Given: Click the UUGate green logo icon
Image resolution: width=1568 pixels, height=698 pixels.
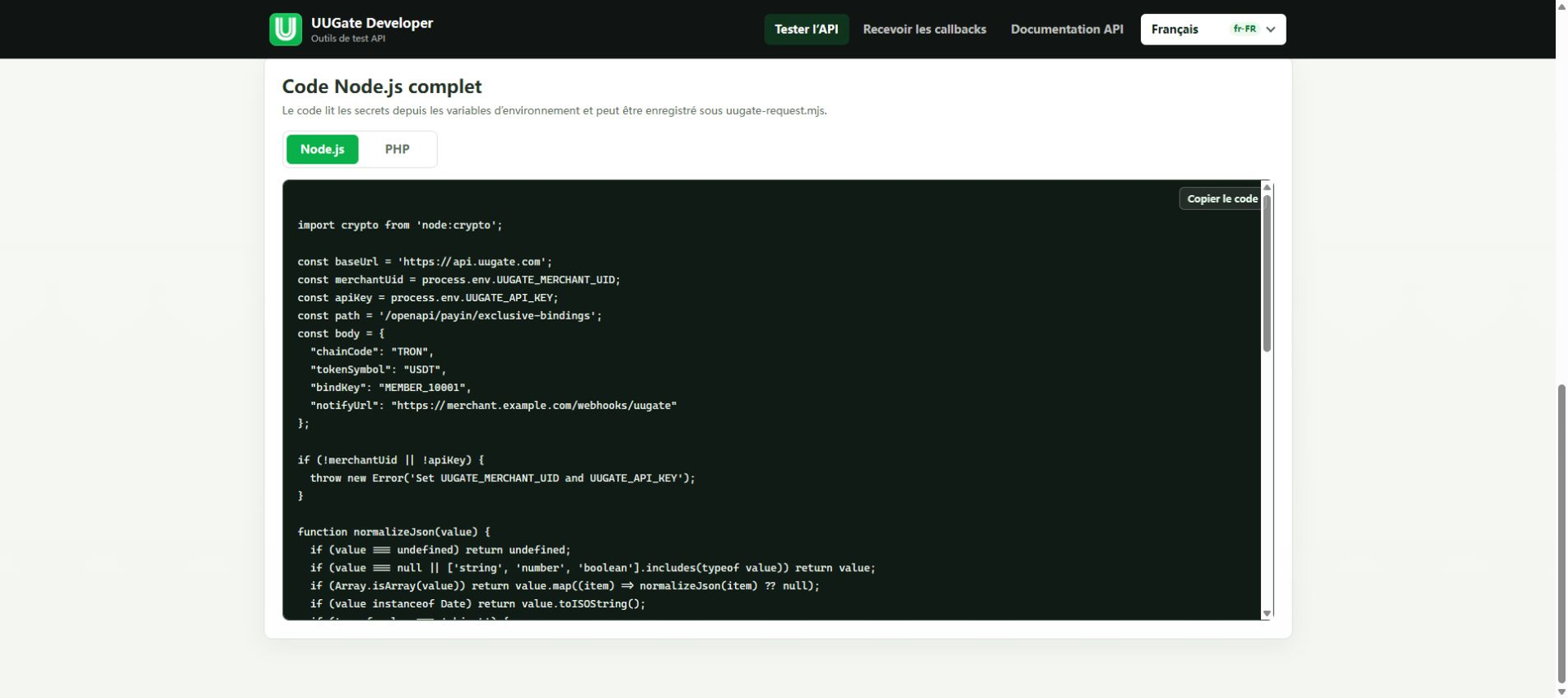Looking at the screenshot, I should point(285,29).
